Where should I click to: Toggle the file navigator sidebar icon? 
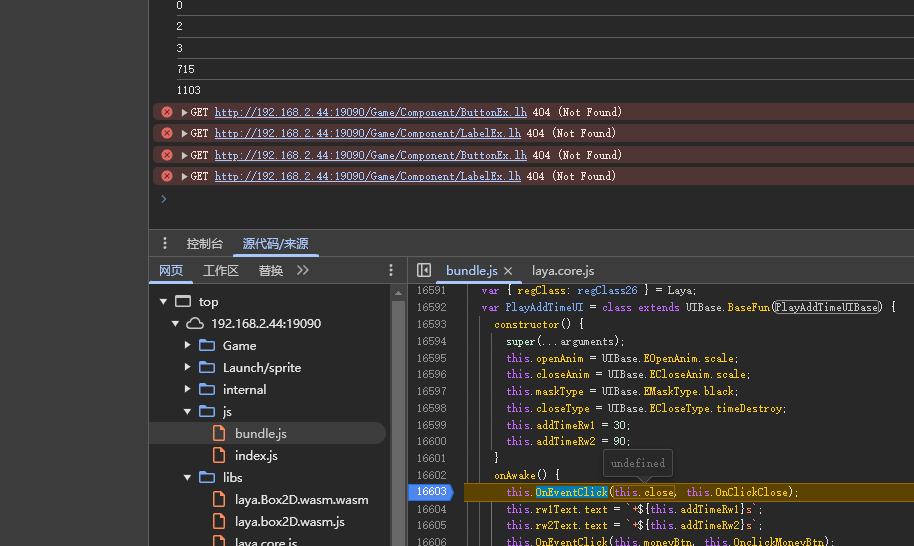click(x=424, y=271)
